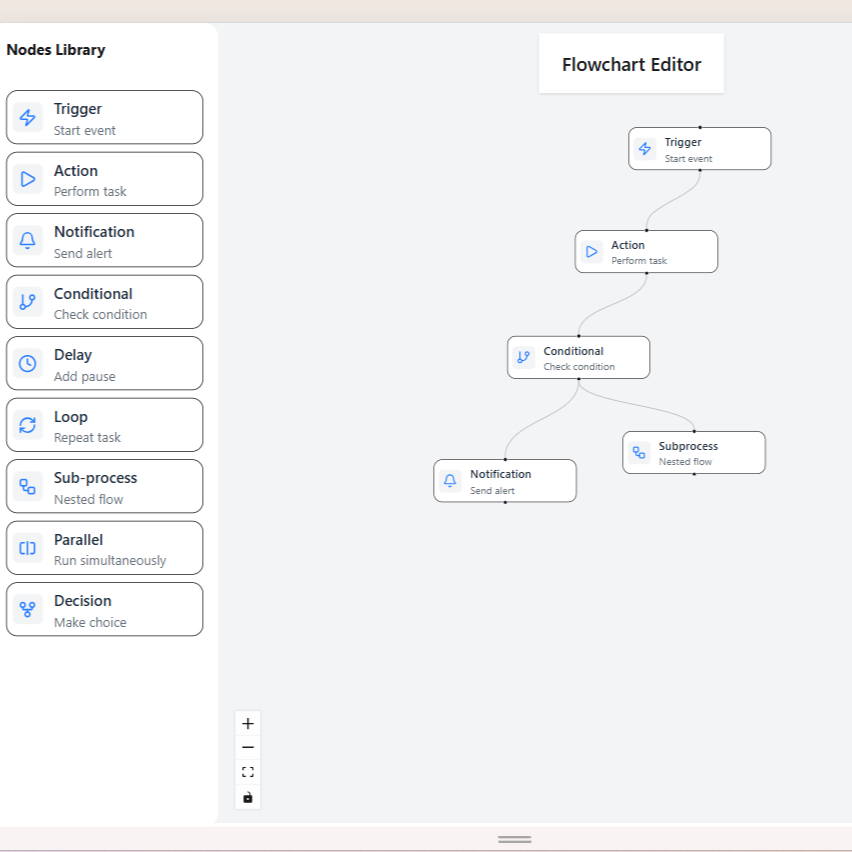Click the play Action icon in the library

(28, 179)
